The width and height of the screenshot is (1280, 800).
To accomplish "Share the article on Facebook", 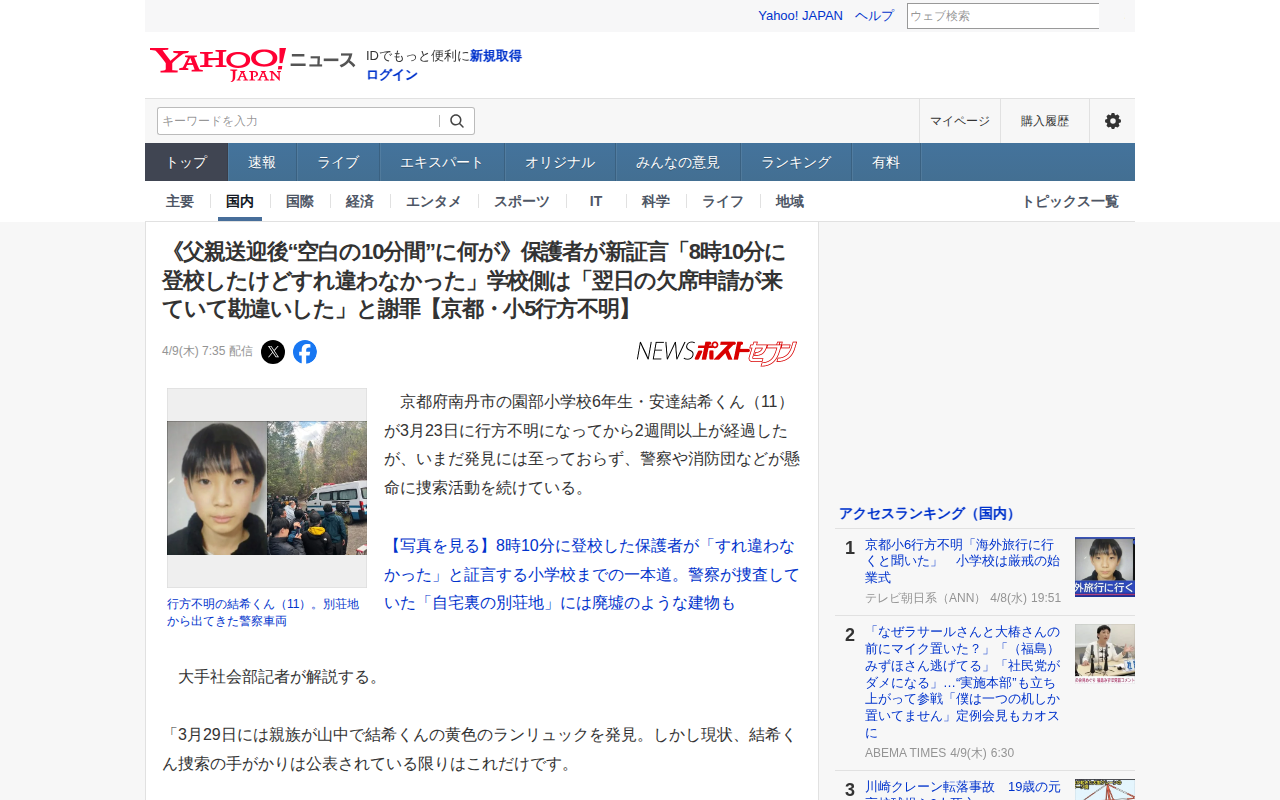I will click(x=305, y=352).
